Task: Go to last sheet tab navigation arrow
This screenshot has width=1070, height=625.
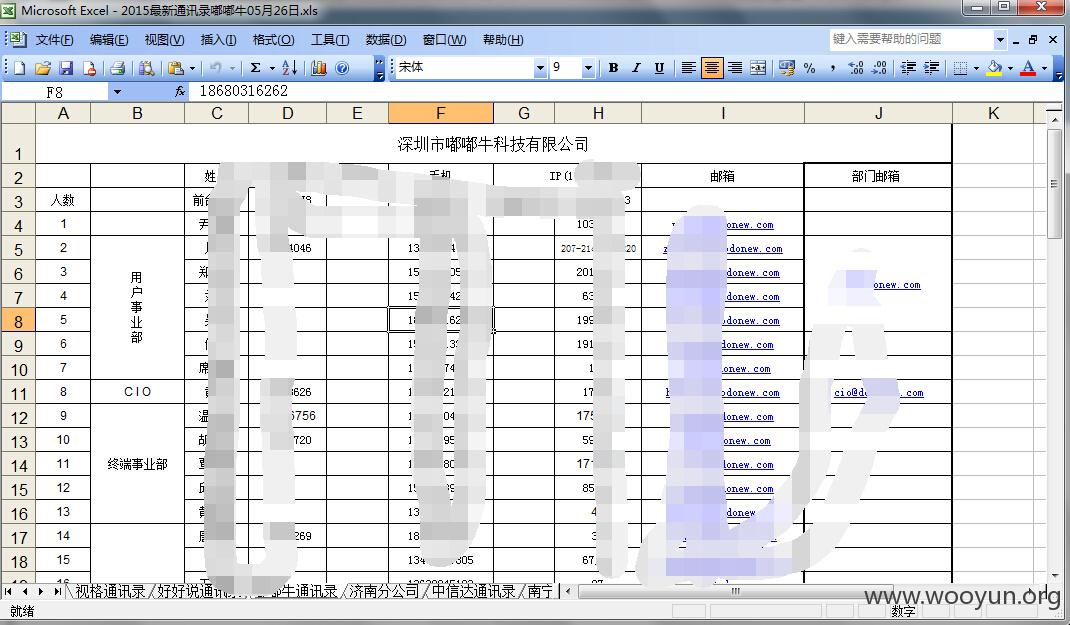Action: (x=57, y=592)
